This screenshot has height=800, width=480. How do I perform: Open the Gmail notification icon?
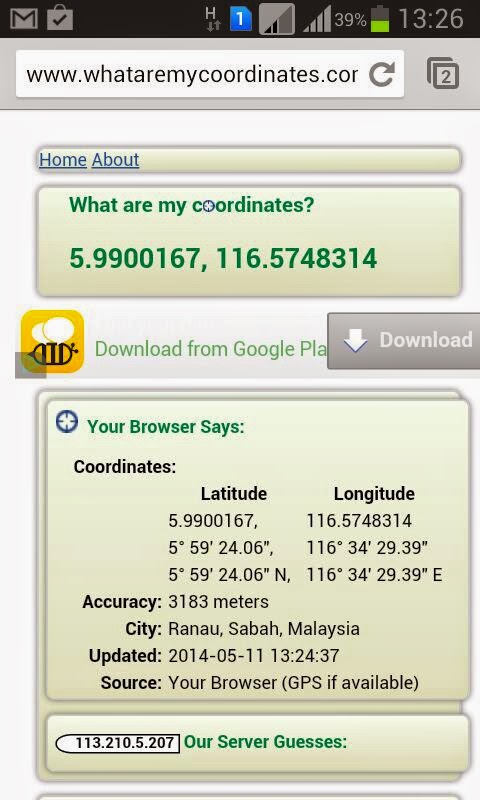23,19
